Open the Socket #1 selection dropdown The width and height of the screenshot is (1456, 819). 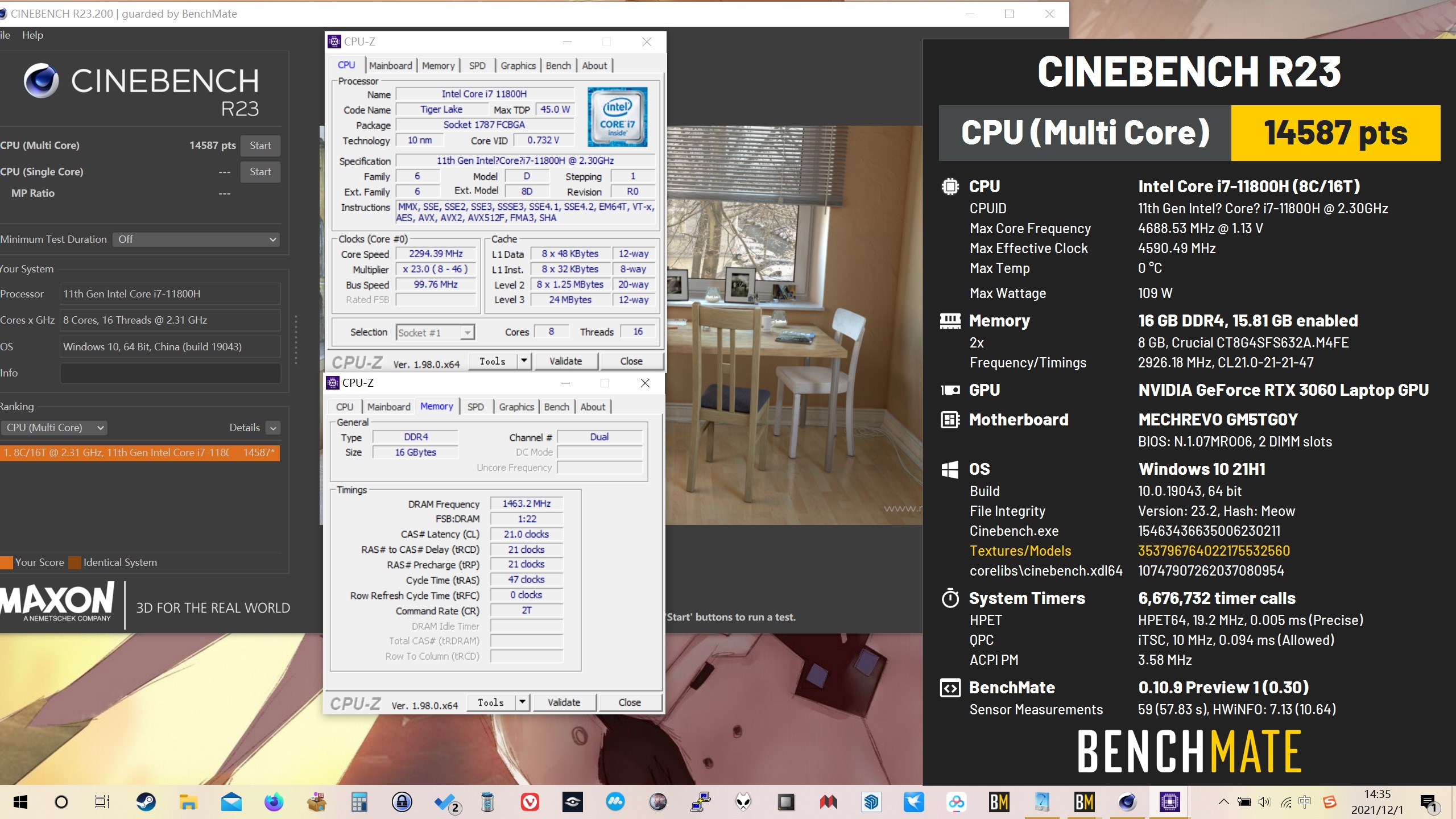(435, 333)
